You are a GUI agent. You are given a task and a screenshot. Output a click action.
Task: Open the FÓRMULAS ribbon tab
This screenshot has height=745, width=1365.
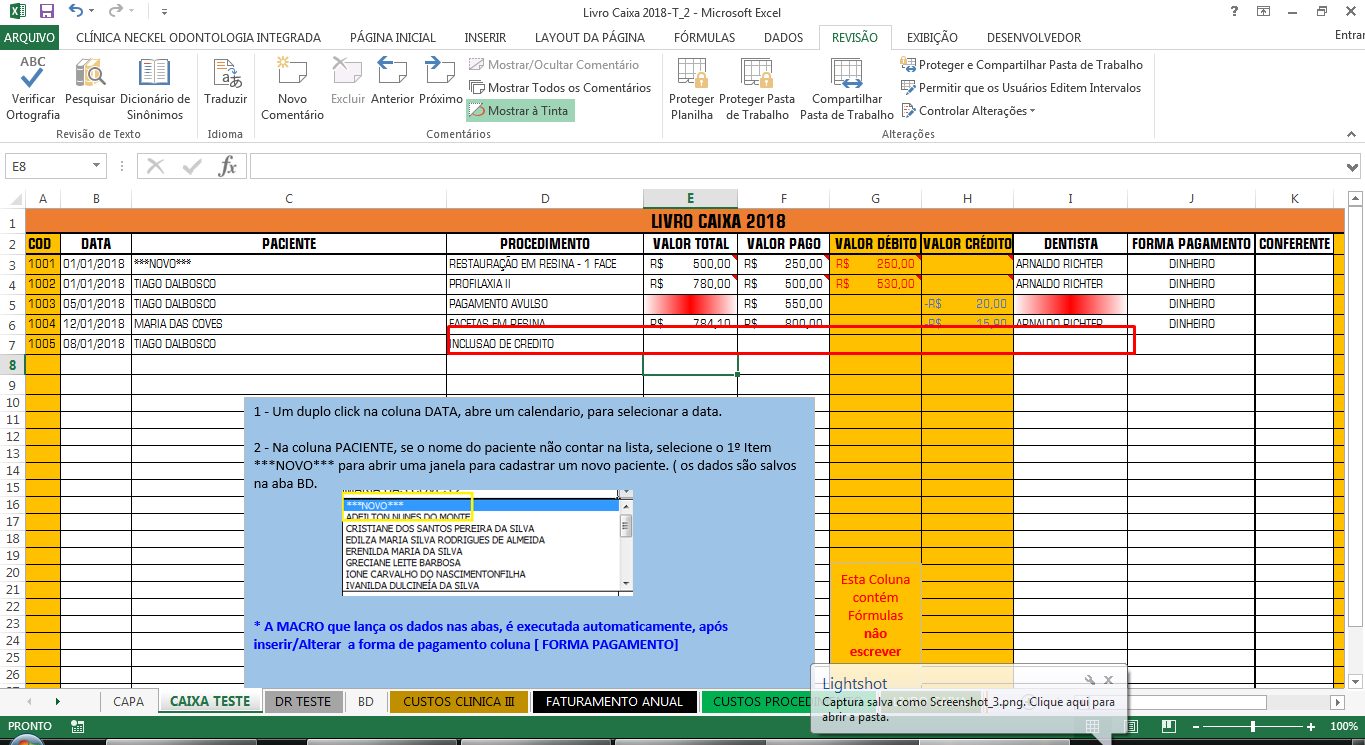coord(704,38)
